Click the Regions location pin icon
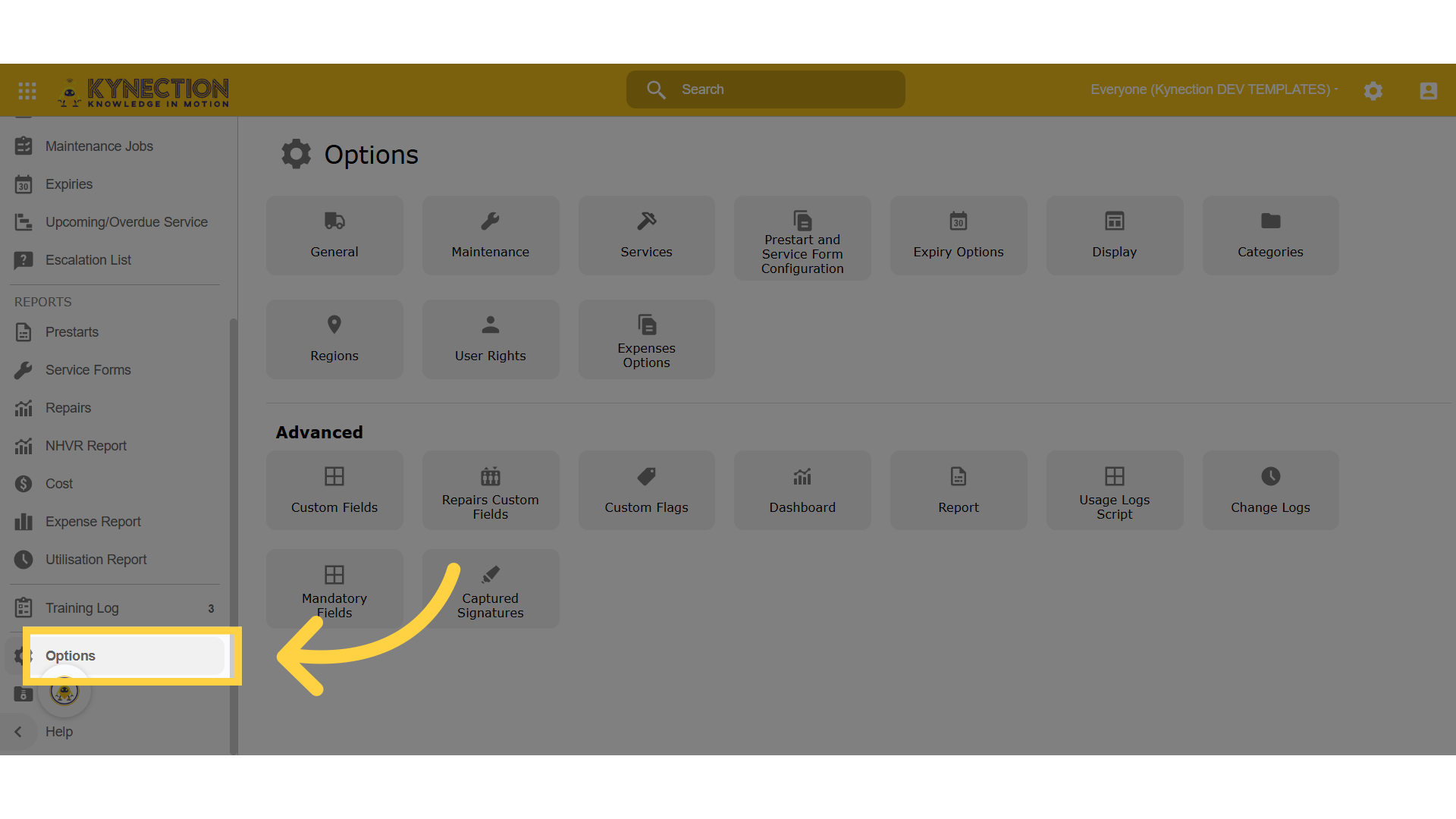 (334, 325)
